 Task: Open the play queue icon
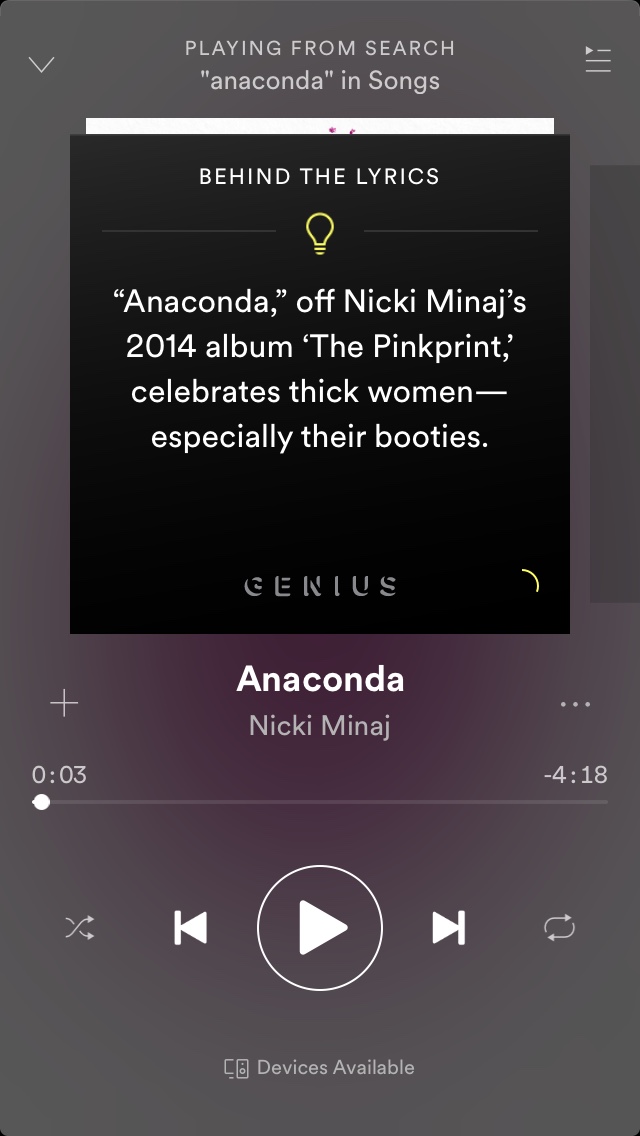click(x=598, y=59)
